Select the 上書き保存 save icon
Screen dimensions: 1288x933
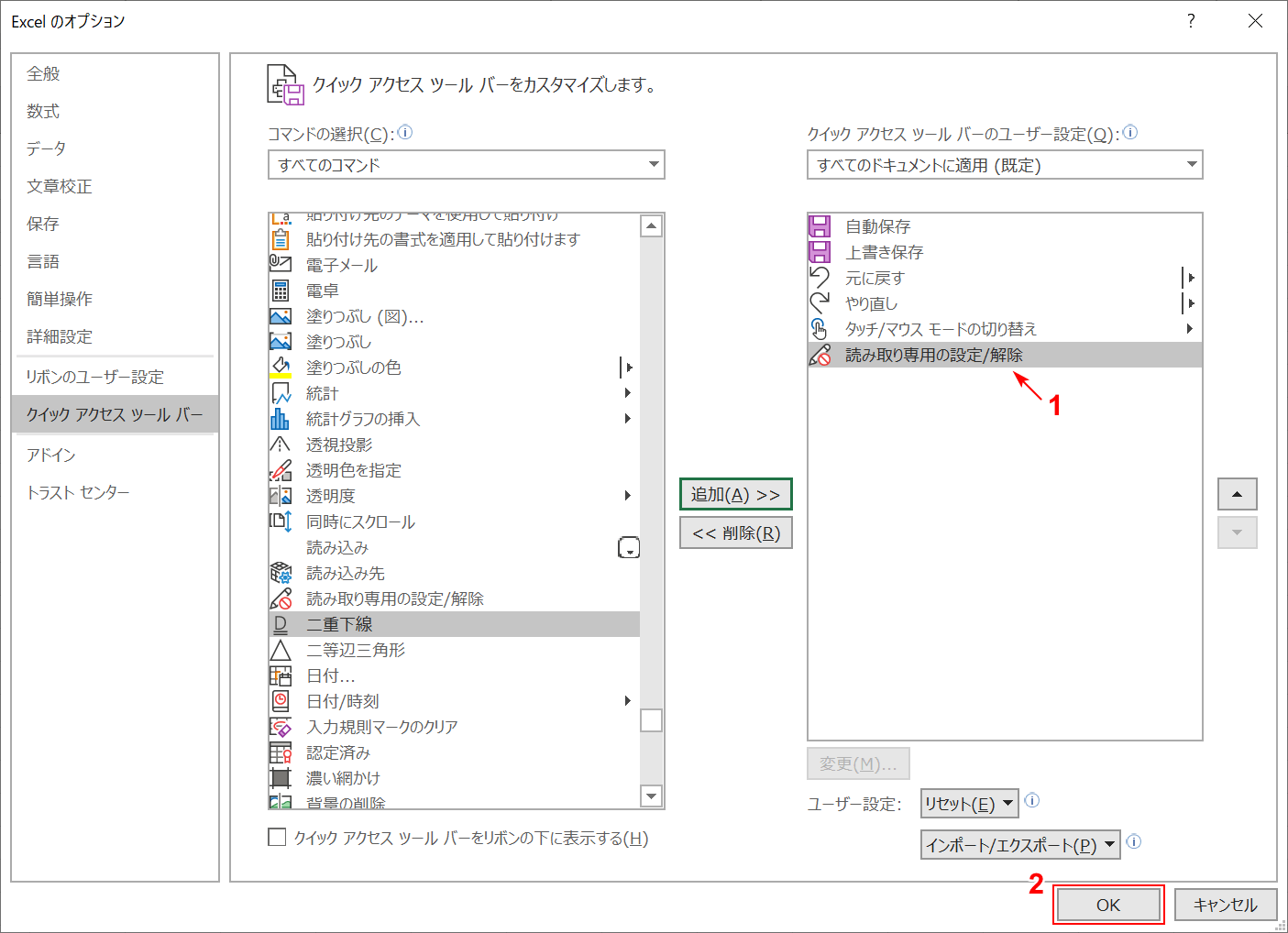(x=820, y=251)
